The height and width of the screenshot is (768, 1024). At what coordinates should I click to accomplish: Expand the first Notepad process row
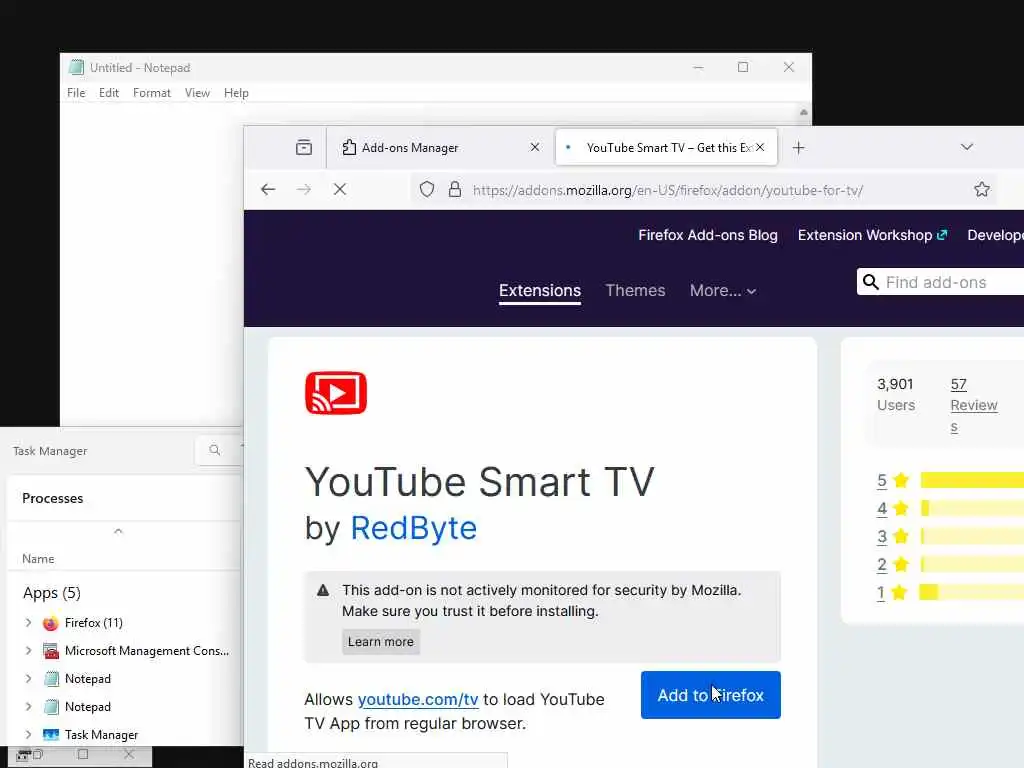28,679
